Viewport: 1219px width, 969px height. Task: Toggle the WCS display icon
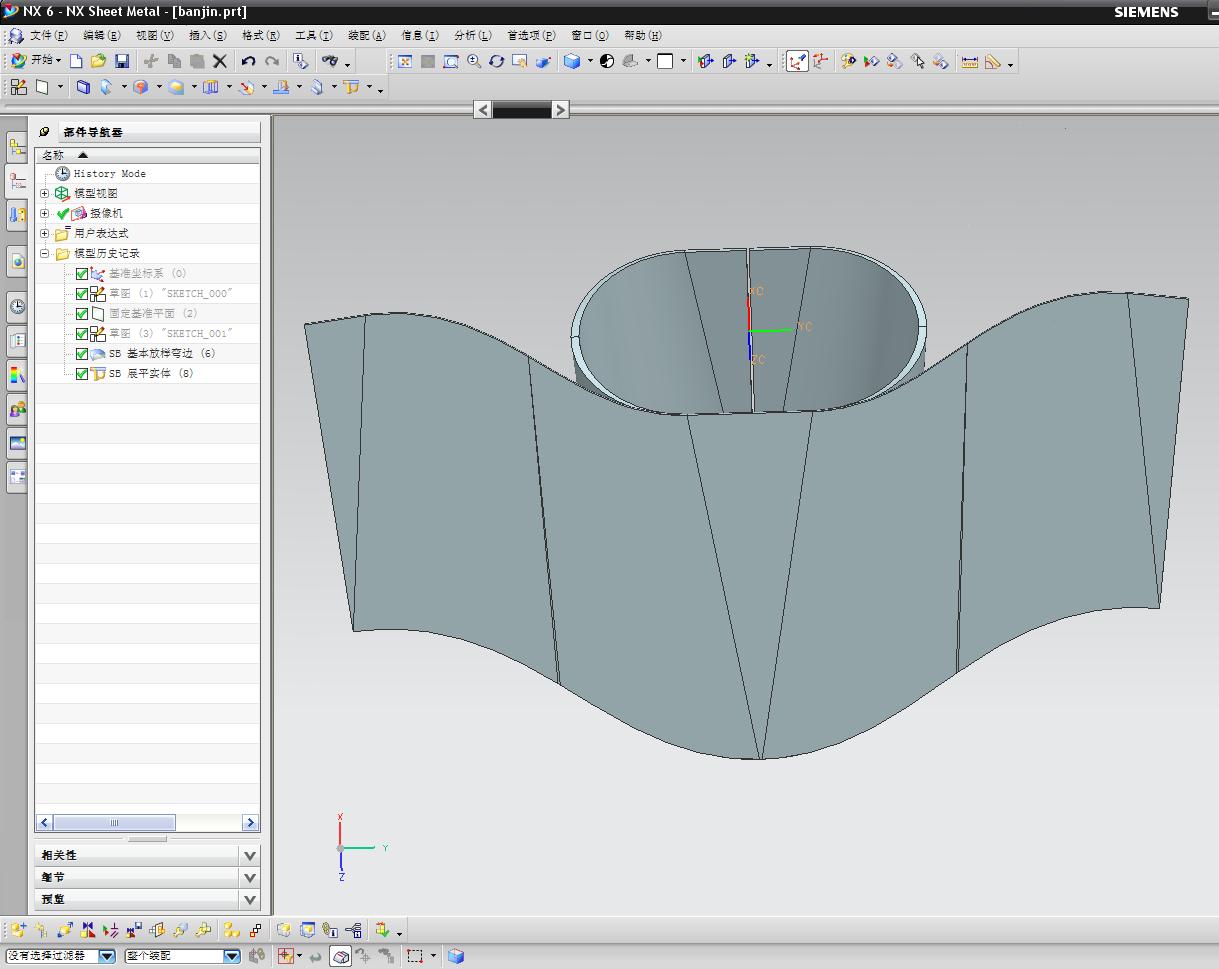796,61
